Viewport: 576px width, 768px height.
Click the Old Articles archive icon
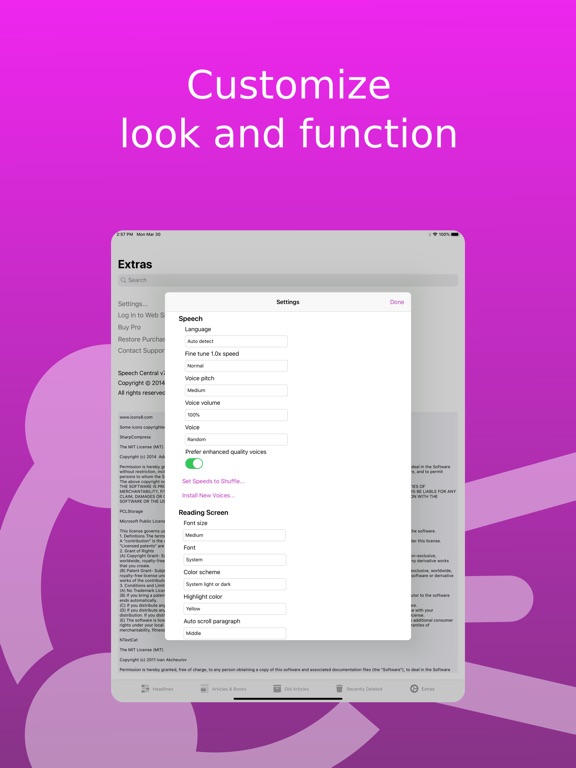(x=277, y=689)
